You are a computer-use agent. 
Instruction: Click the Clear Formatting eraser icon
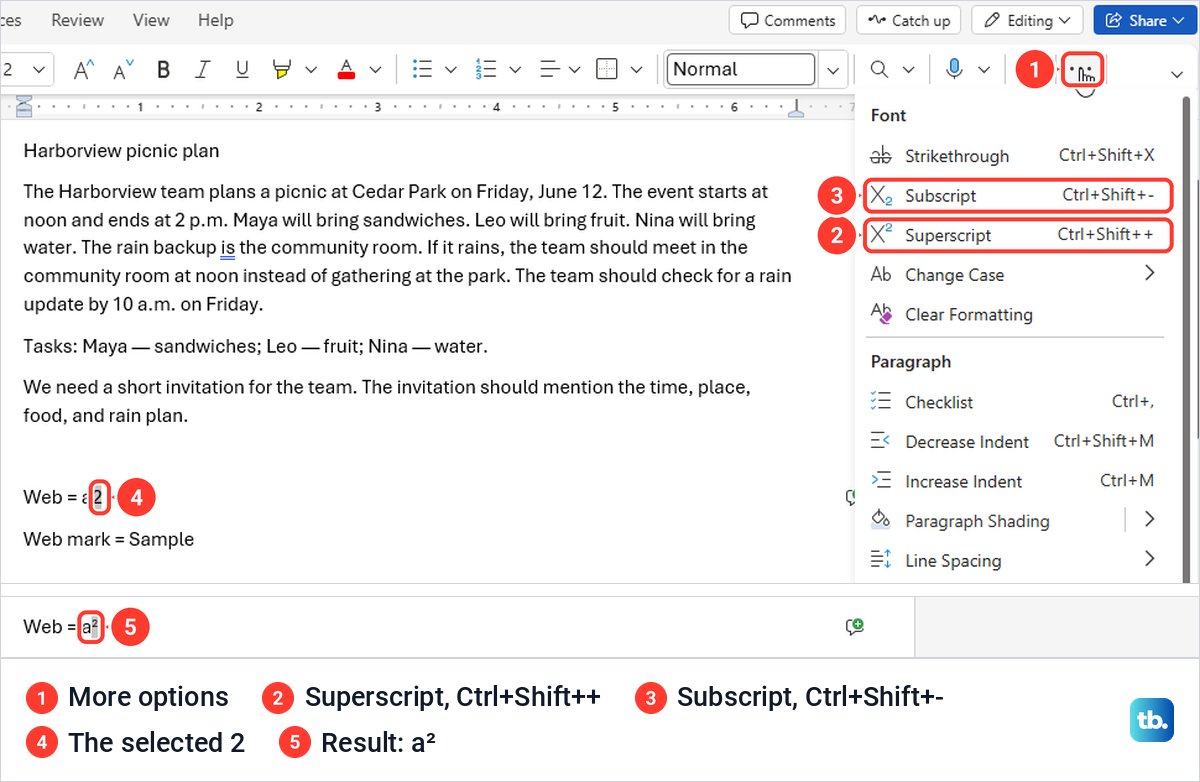point(881,313)
